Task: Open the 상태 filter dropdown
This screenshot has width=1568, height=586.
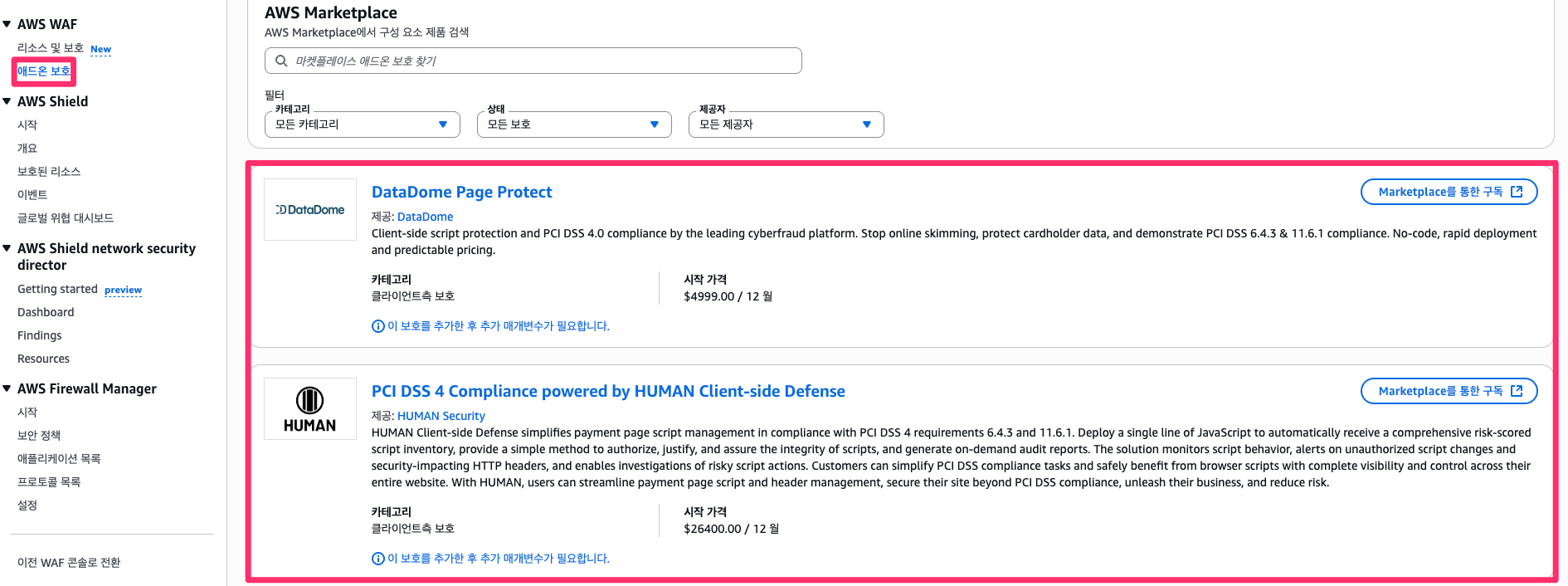Action: tap(574, 125)
